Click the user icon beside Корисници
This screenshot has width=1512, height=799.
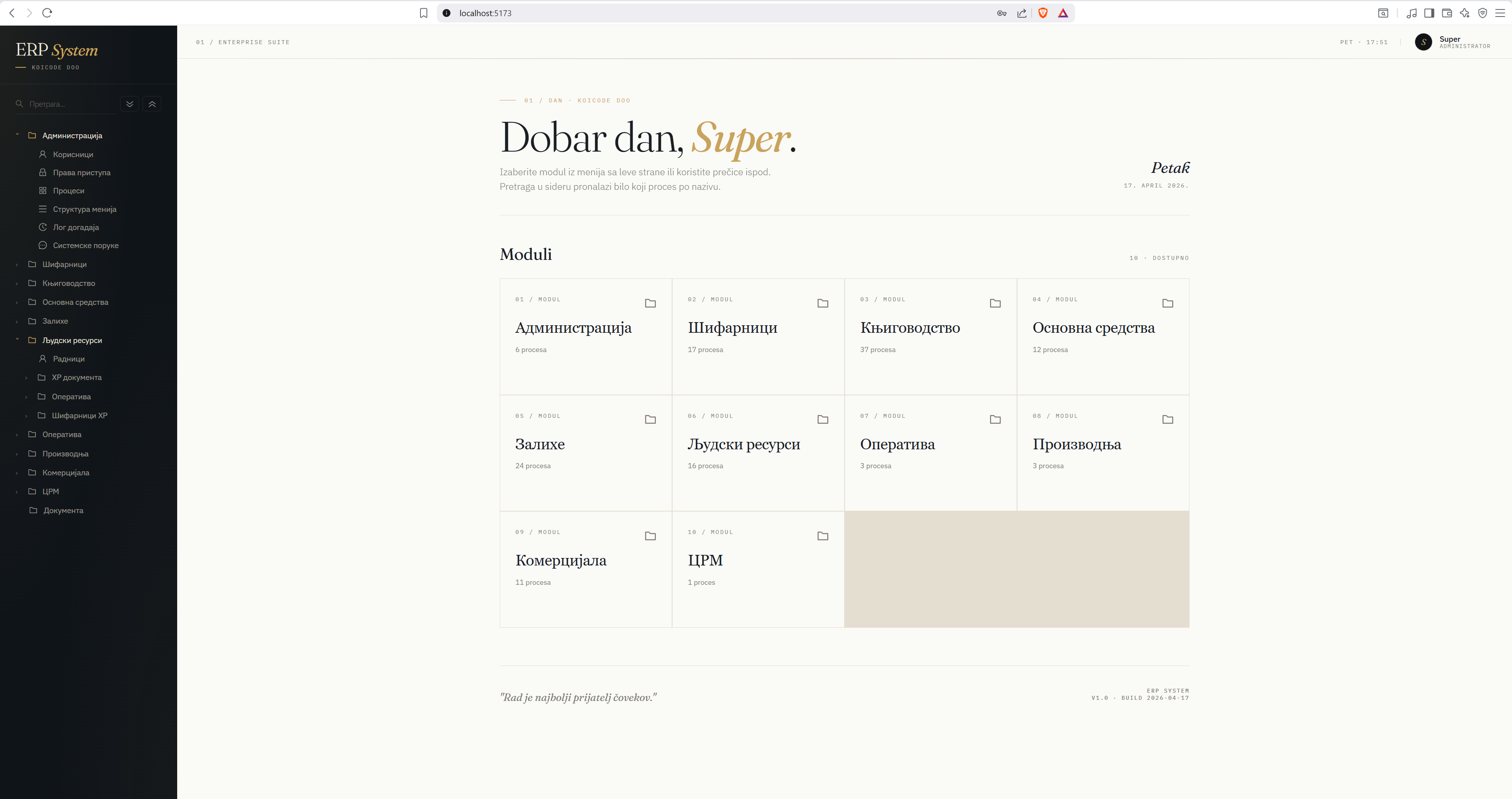(x=43, y=154)
